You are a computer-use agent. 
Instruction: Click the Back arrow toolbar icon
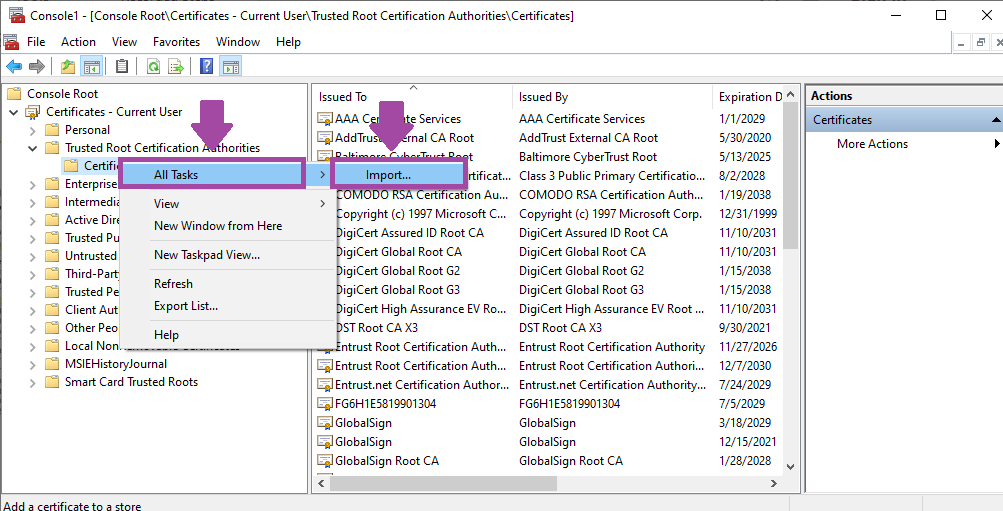pos(14,67)
